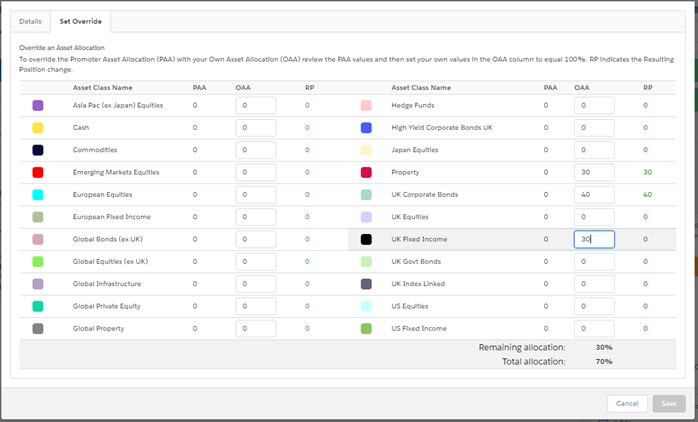Click the Global Equities (ex UK) green swatch
Image resolution: width=698 pixels, height=422 pixels.
click(x=38, y=261)
